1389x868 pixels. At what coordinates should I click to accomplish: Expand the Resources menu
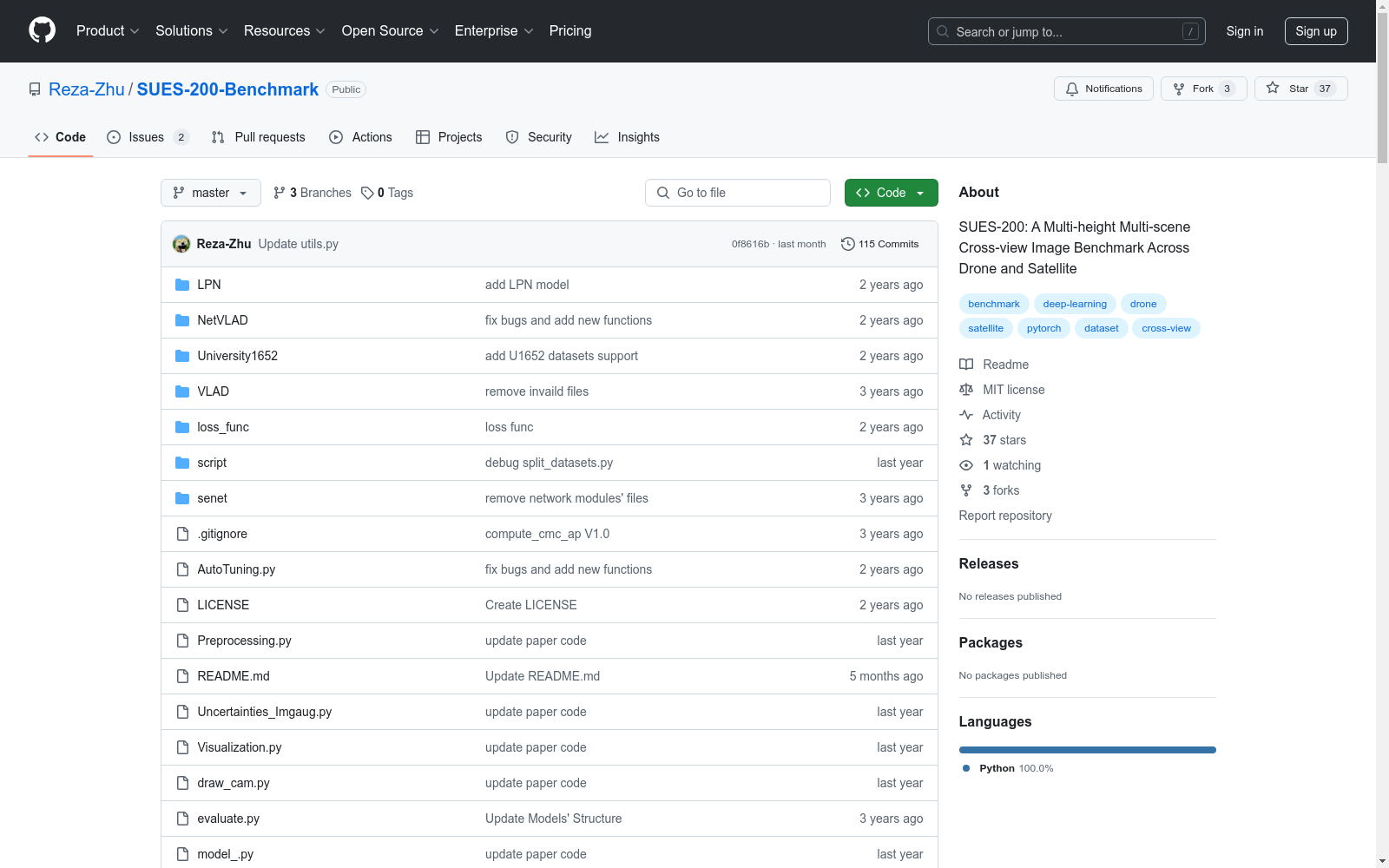pos(285,30)
